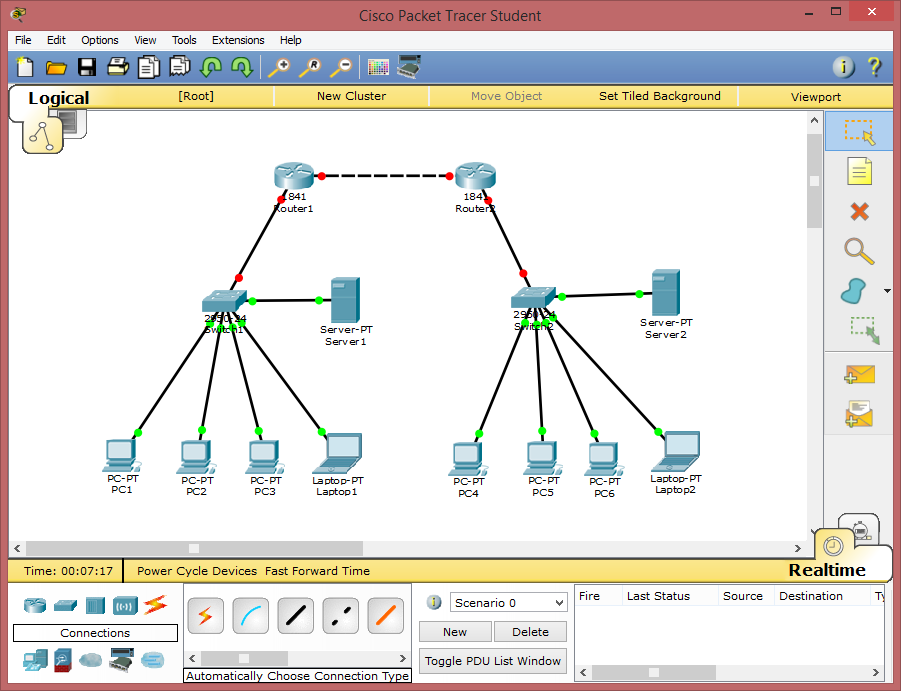Click the Viewport button
The height and width of the screenshot is (691, 901).
[815, 96]
